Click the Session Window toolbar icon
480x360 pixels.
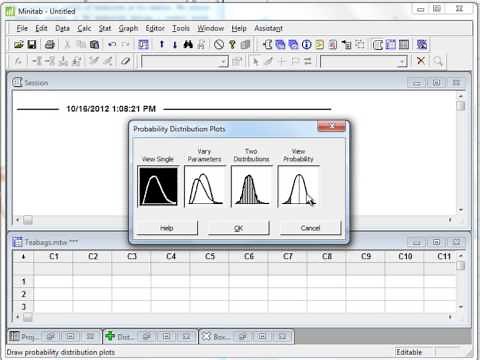[x=378, y=44]
